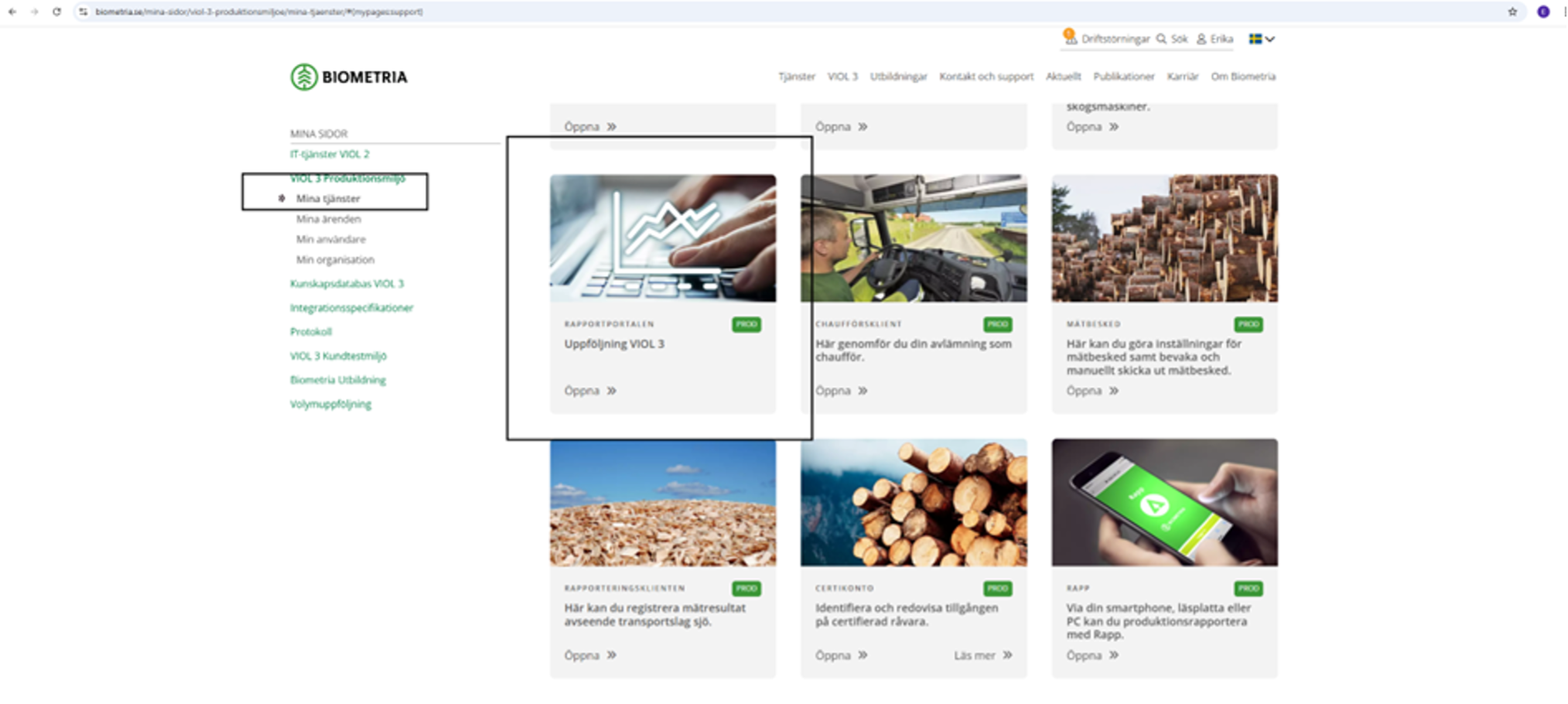1568x704 pixels.
Task: Click Chaufförsklient truck driver thumbnail
Action: [x=914, y=238]
